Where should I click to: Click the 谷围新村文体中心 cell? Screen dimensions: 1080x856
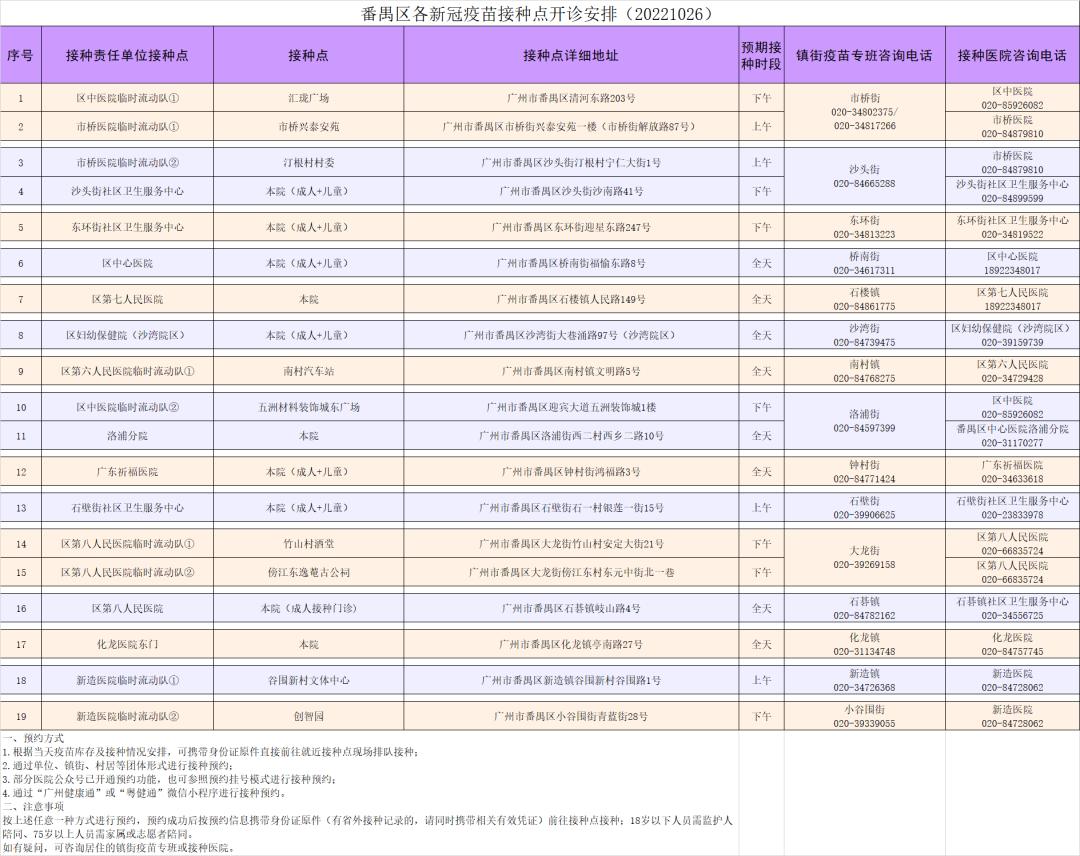(x=309, y=680)
